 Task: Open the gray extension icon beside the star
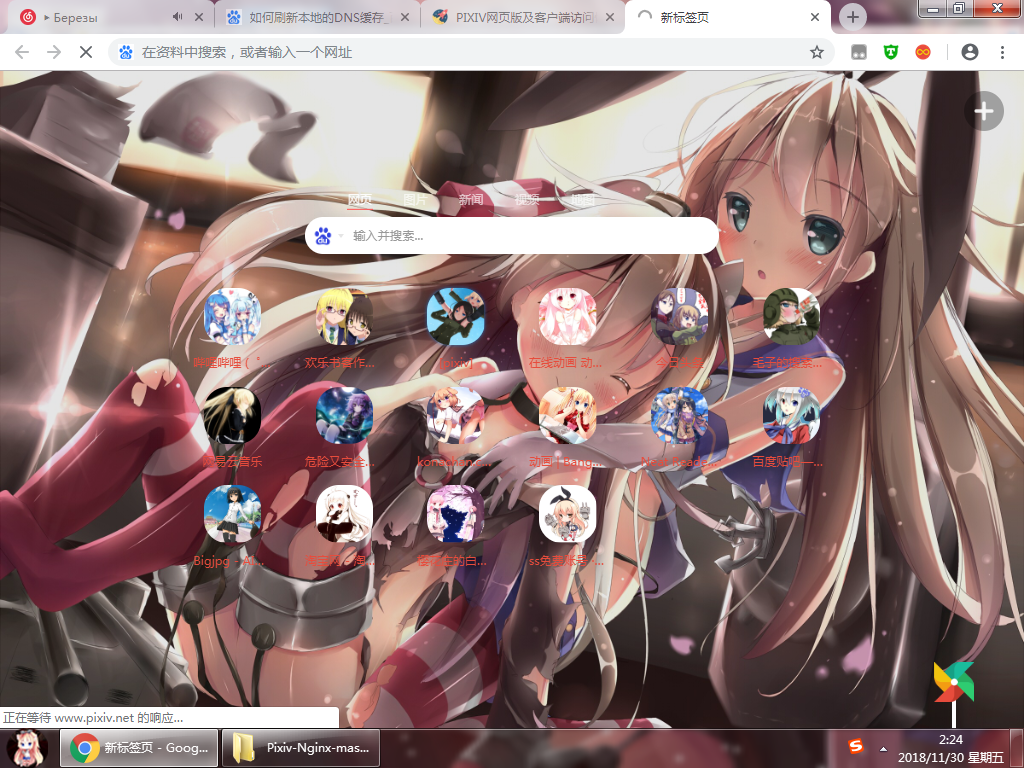click(859, 52)
